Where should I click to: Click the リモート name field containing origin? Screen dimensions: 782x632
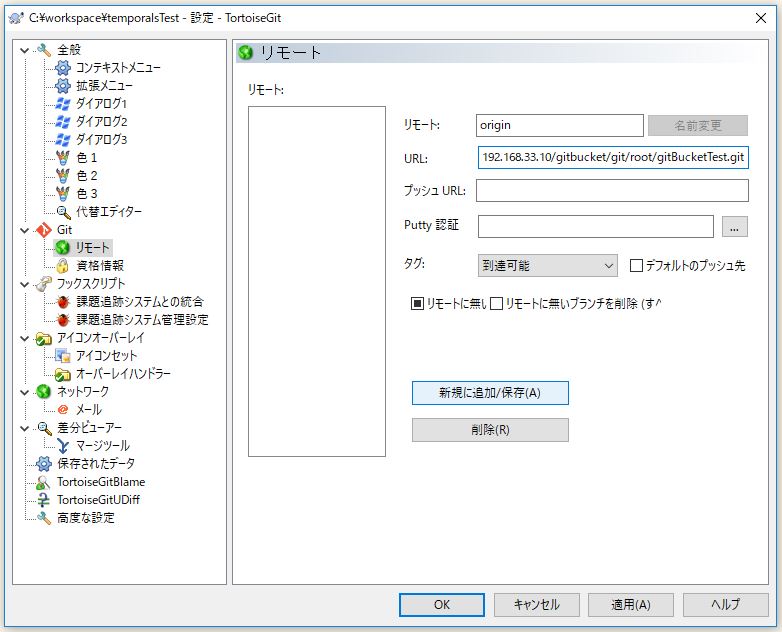click(x=560, y=125)
